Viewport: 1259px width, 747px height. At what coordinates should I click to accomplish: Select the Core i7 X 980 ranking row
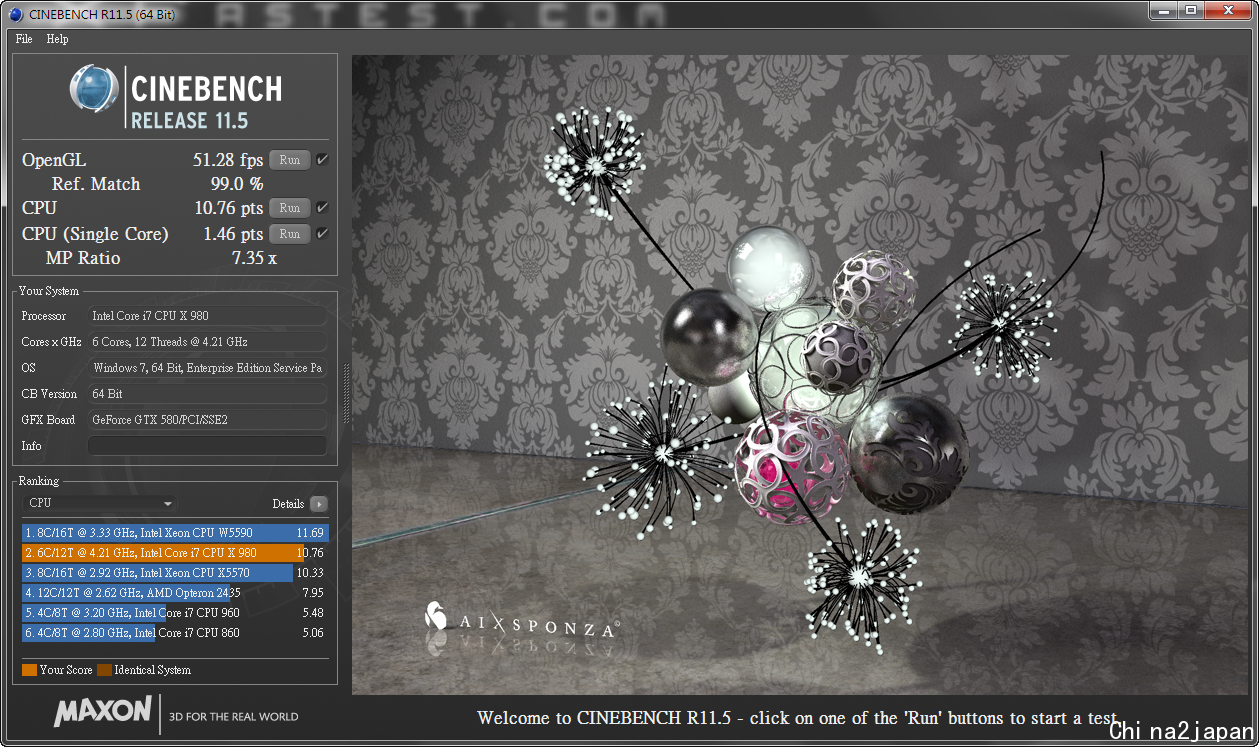pyautogui.click(x=175, y=553)
